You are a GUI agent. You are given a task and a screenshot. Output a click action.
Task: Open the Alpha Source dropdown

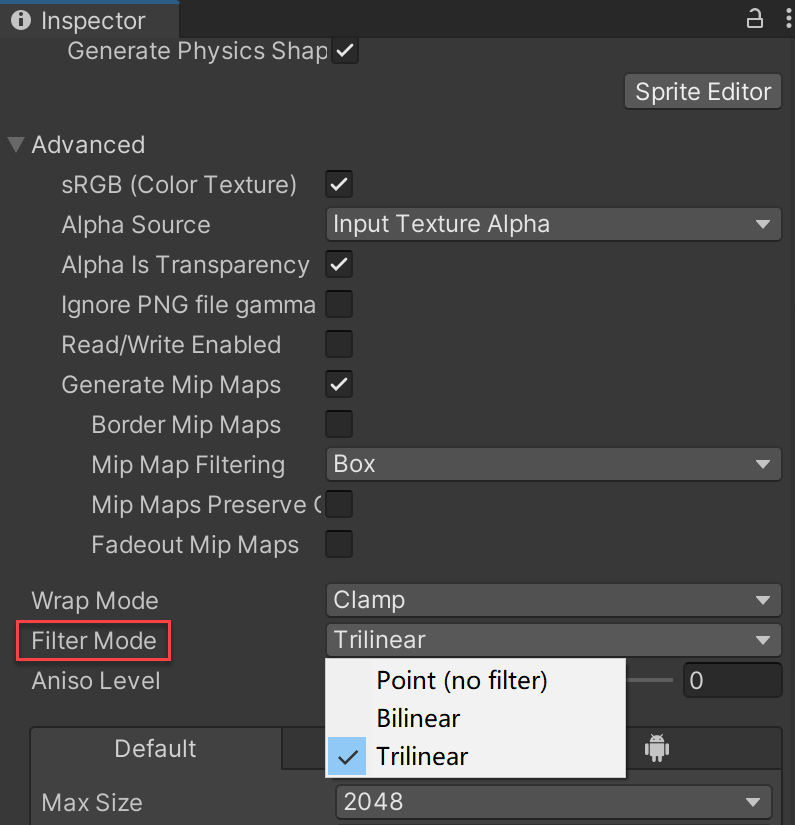click(553, 224)
